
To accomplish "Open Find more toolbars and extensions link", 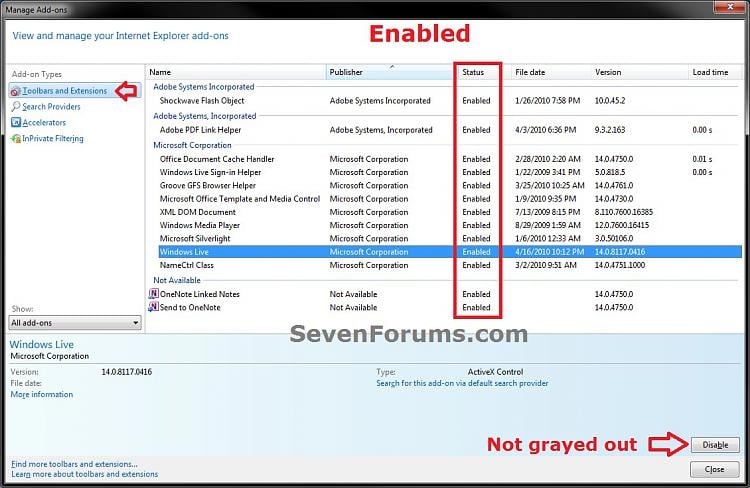I will point(74,464).
